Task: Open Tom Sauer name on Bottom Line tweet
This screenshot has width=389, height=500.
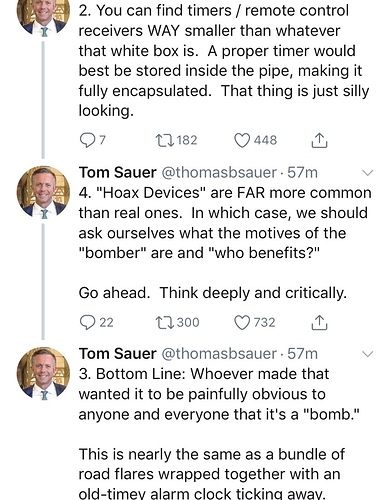Action: click(117, 354)
